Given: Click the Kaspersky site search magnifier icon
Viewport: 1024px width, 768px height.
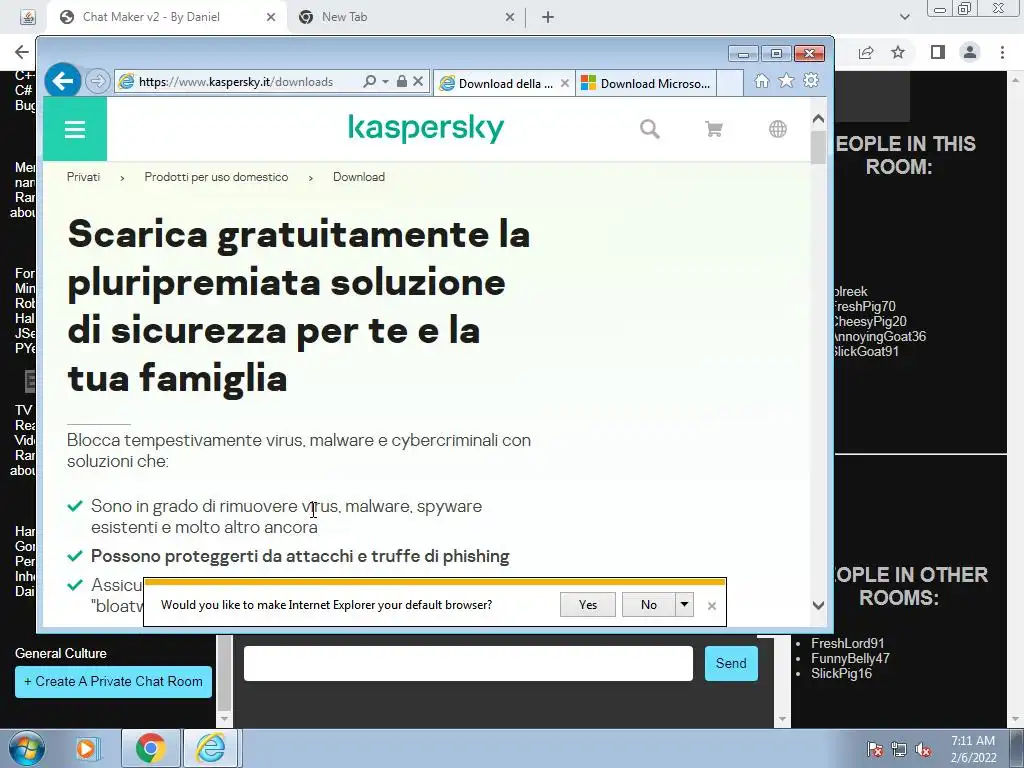Looking at the screenshot, I should (x=649, y=129).
